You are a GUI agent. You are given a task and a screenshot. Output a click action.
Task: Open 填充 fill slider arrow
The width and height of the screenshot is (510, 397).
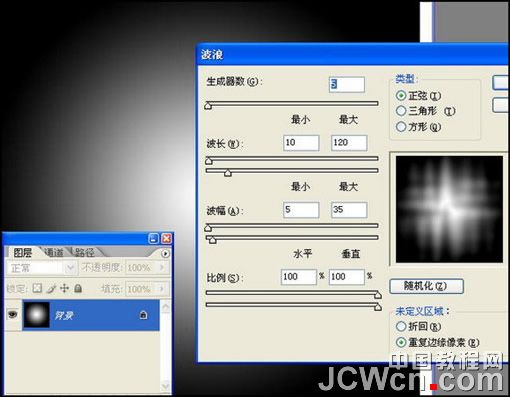162,289
